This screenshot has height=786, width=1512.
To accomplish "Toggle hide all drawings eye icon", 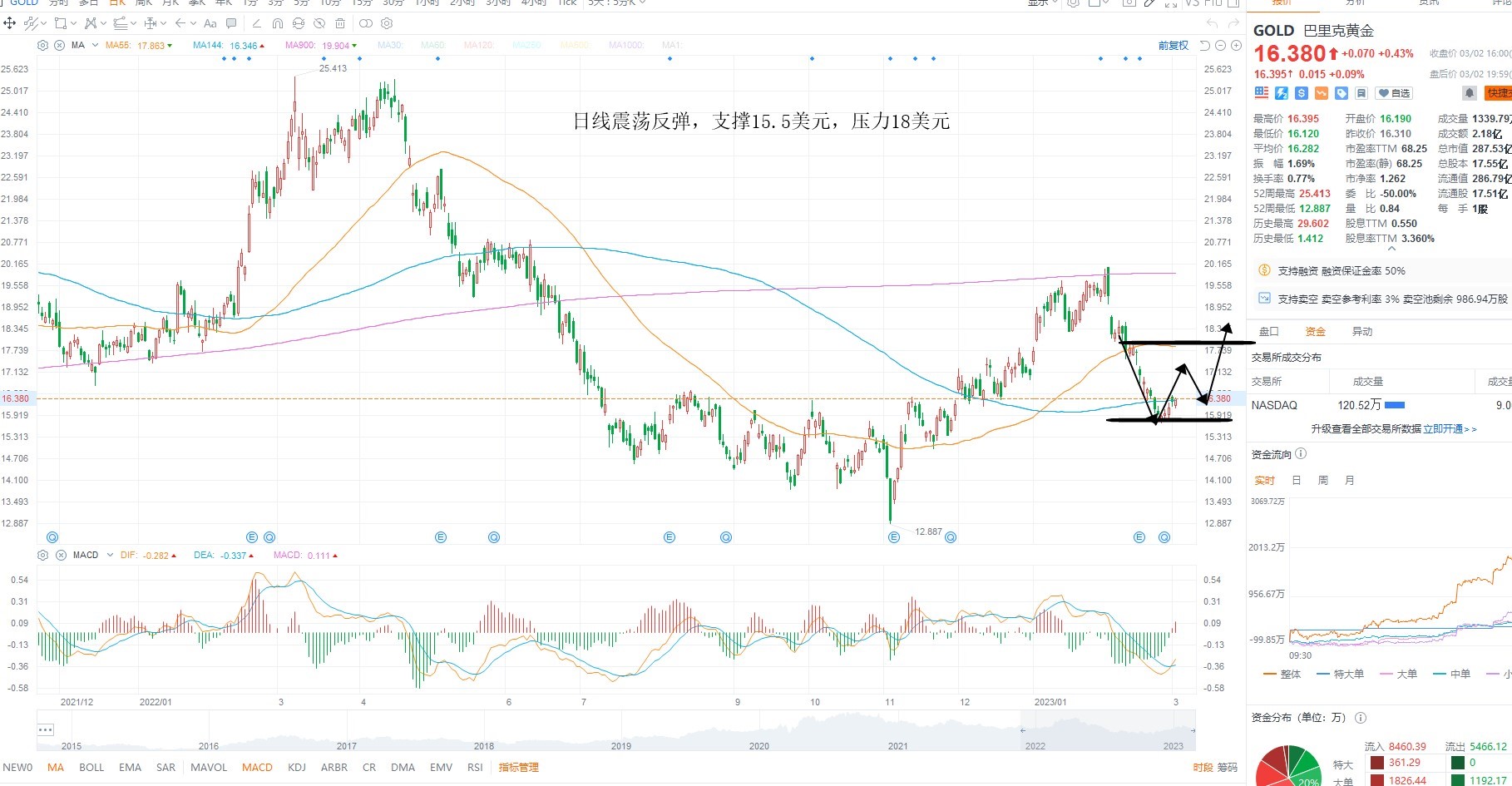I will click(x=319, y=23).
